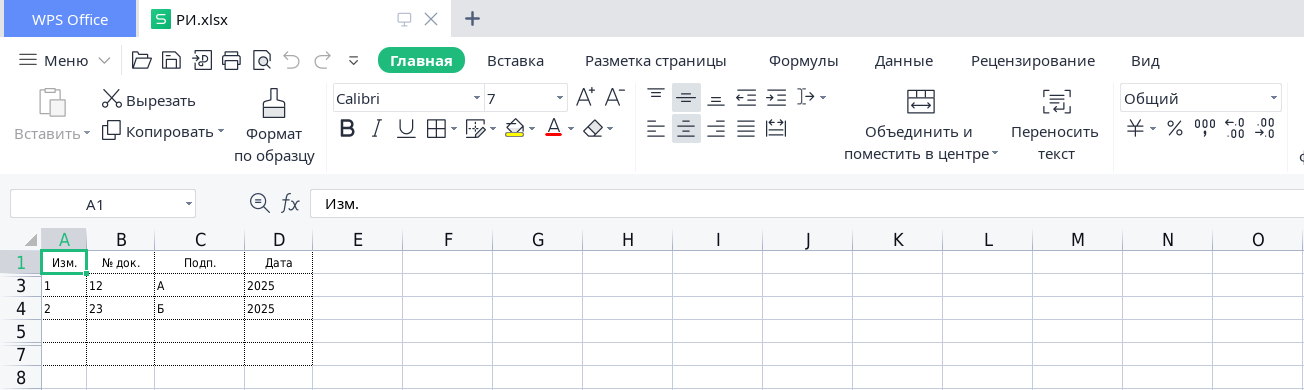Toggle italic formatting
The image size is (1304, 390).
377,128
